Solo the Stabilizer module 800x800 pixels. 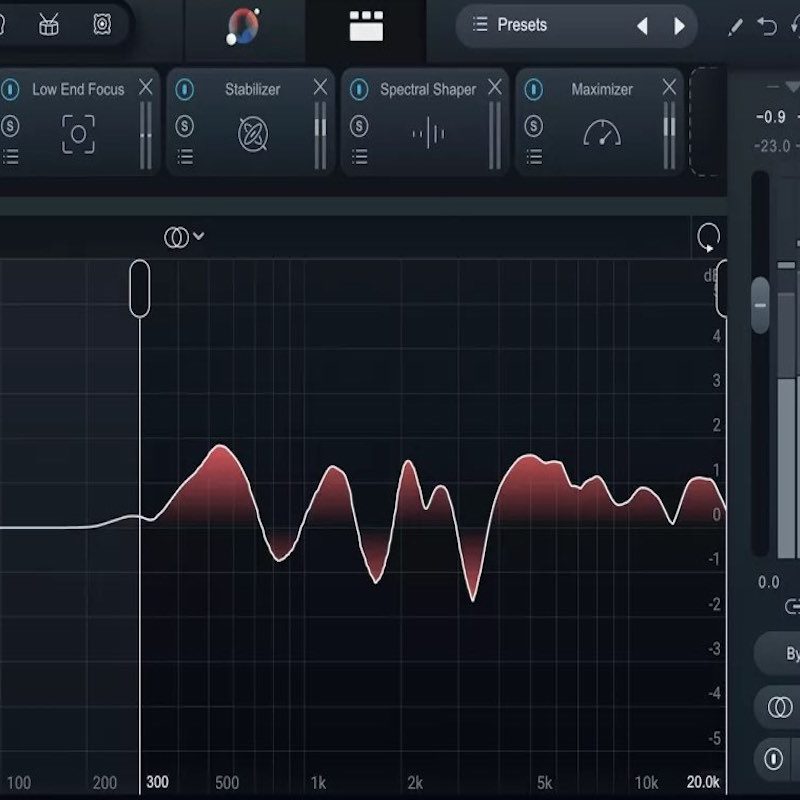click(185, 126)
